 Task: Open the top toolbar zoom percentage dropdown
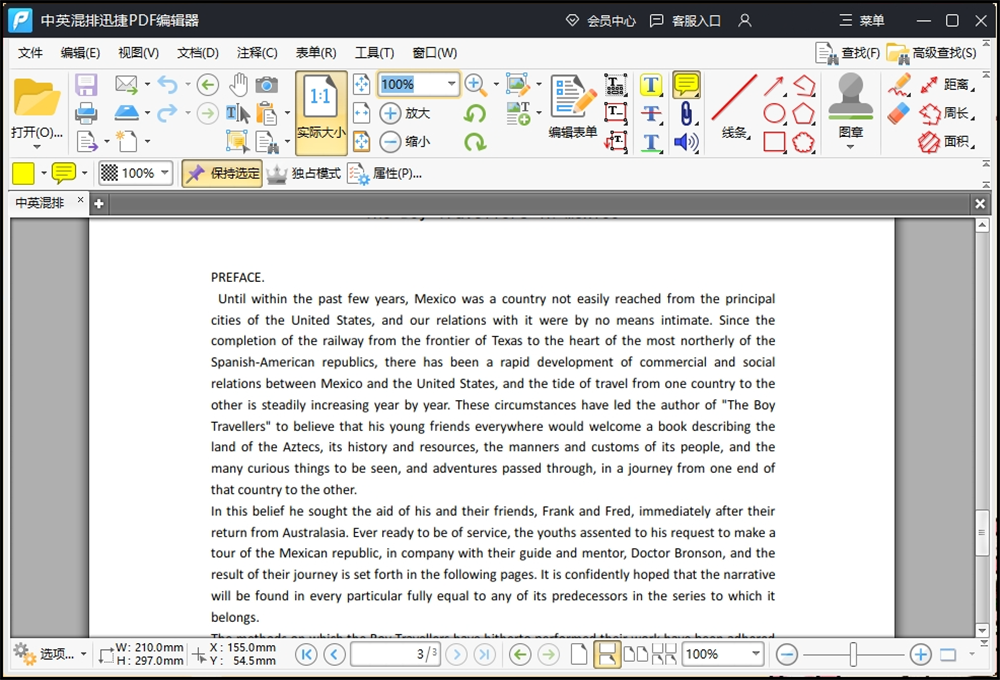451,84
